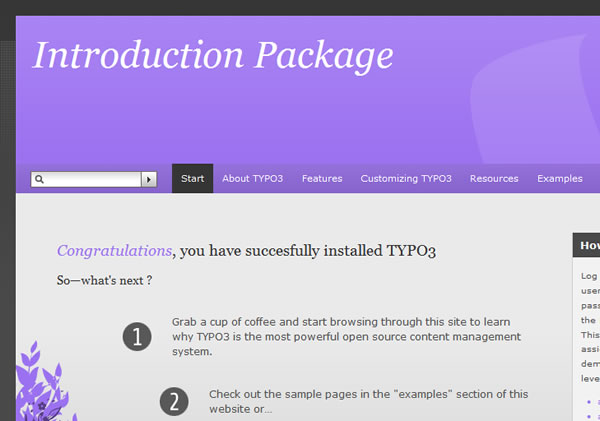Click the purple Congratulations heading word
The width and height of the screenshot is (600, 421).
(114, 251)
